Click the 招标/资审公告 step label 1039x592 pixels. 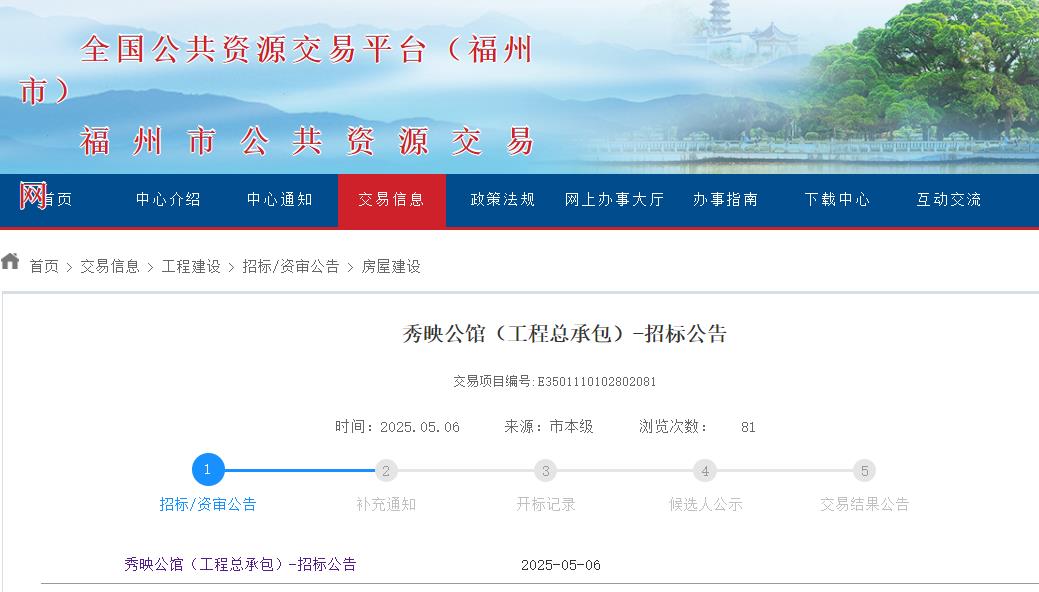208,504
